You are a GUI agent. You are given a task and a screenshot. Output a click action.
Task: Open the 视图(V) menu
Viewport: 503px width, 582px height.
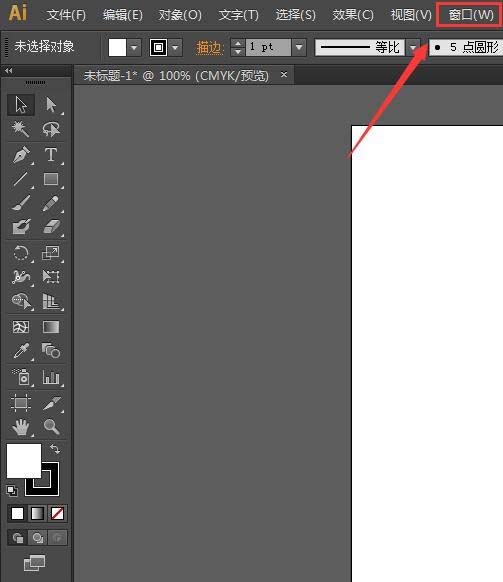point(411,15)
